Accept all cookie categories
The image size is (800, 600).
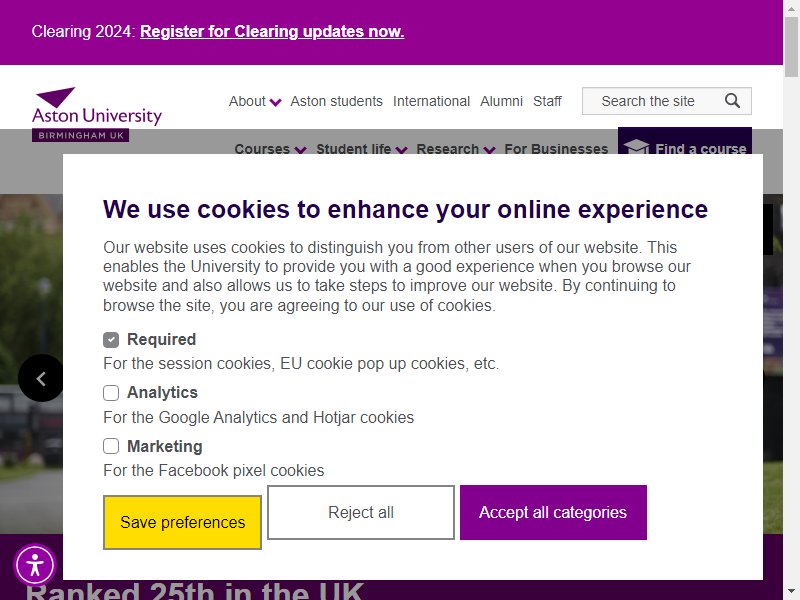[x=553, y=512]
